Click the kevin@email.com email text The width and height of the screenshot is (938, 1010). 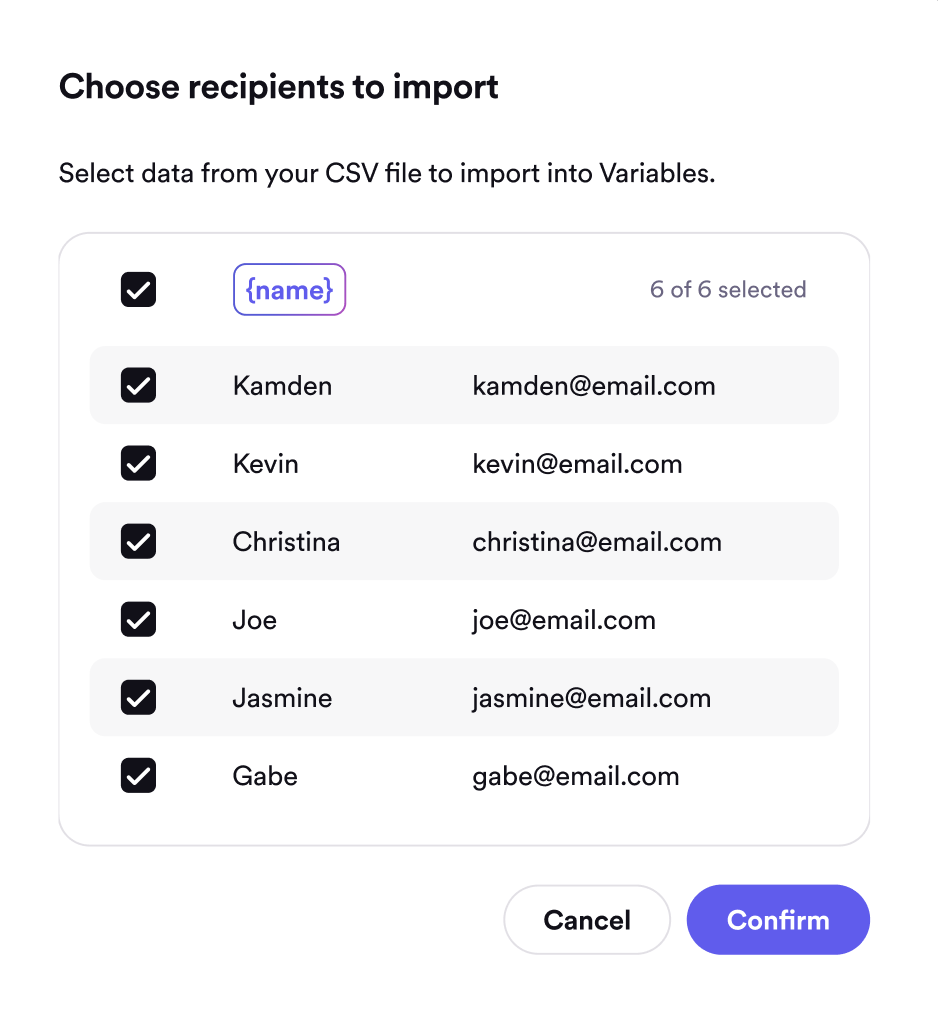click(x=577, y=464)
